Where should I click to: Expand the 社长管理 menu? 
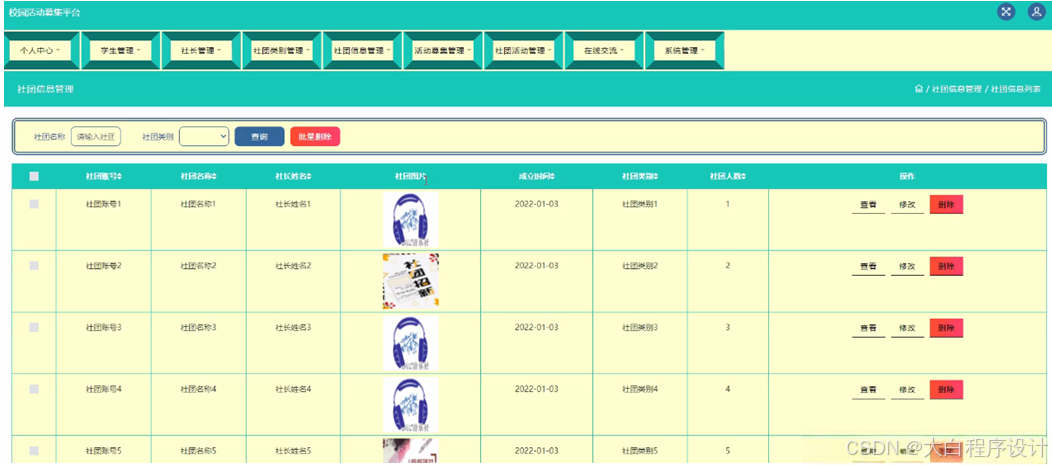pyautogui.click(x=201, y=50)
